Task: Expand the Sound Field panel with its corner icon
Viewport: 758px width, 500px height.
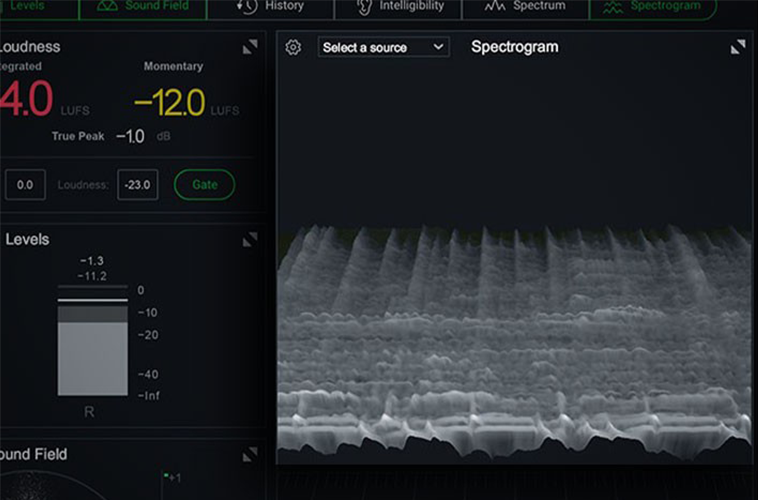Action: (250, 455)
